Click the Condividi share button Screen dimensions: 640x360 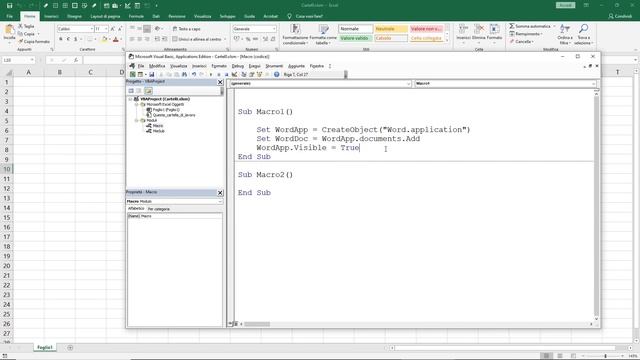620,16
